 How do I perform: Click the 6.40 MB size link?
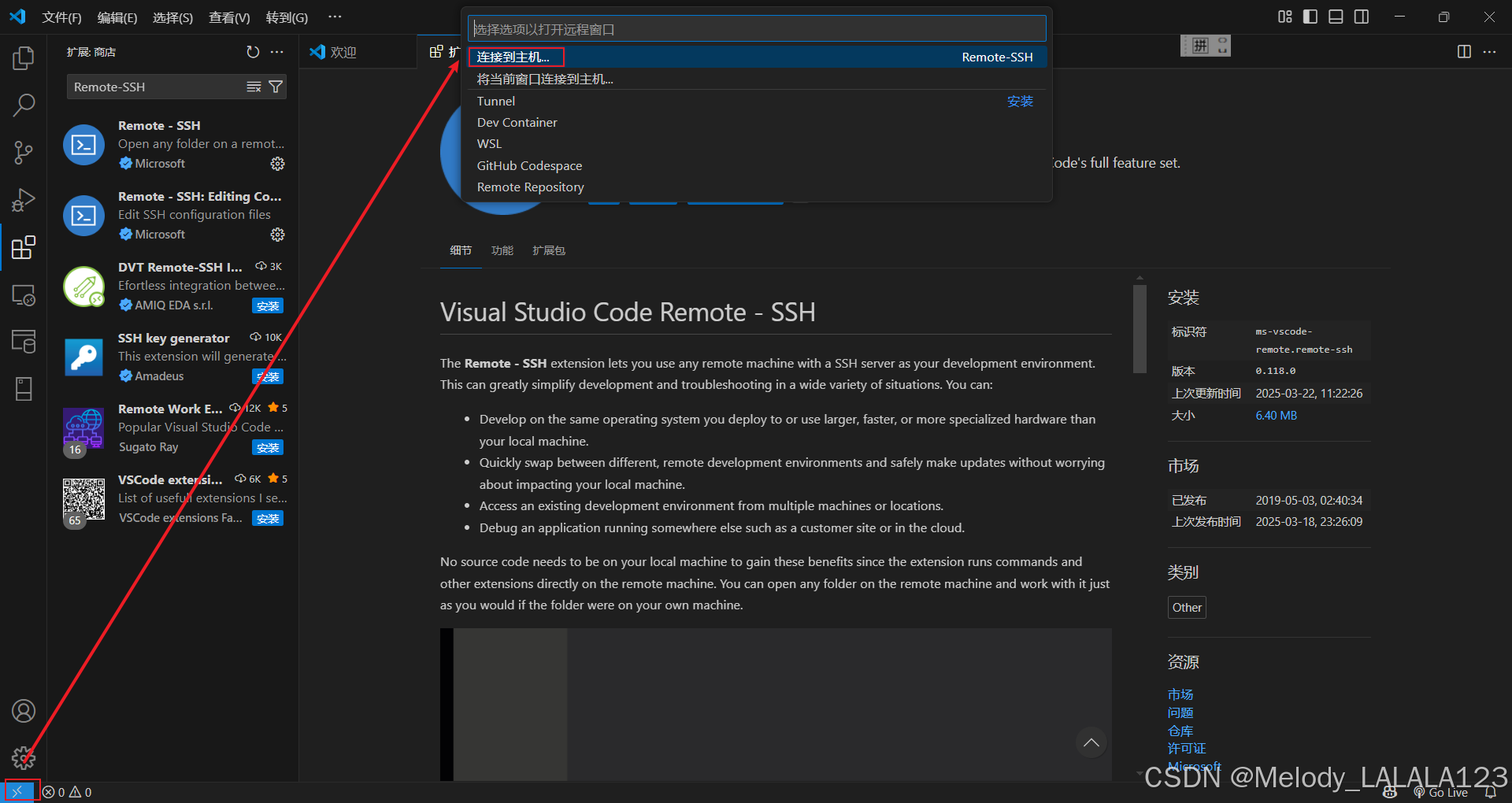[x=1276, y=416]
